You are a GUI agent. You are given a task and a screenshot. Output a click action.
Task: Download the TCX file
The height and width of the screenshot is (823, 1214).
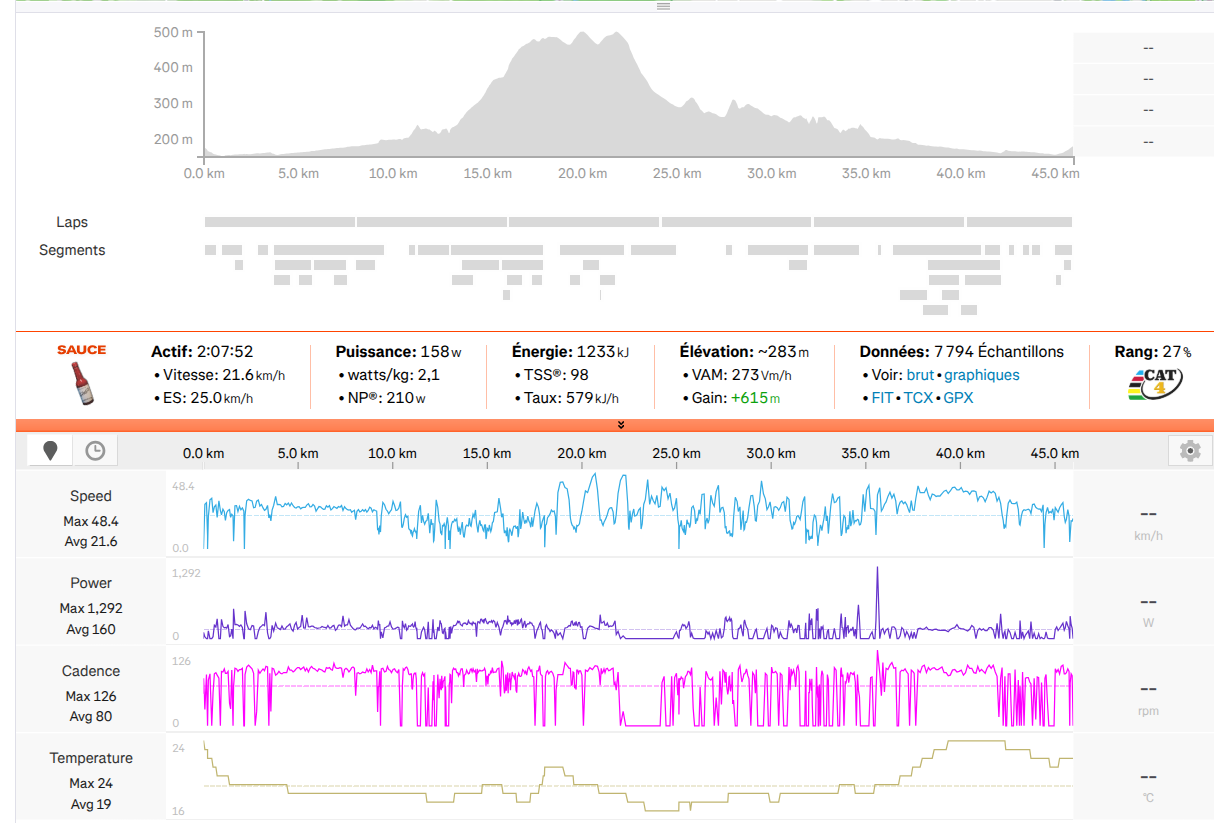point(918,397)
